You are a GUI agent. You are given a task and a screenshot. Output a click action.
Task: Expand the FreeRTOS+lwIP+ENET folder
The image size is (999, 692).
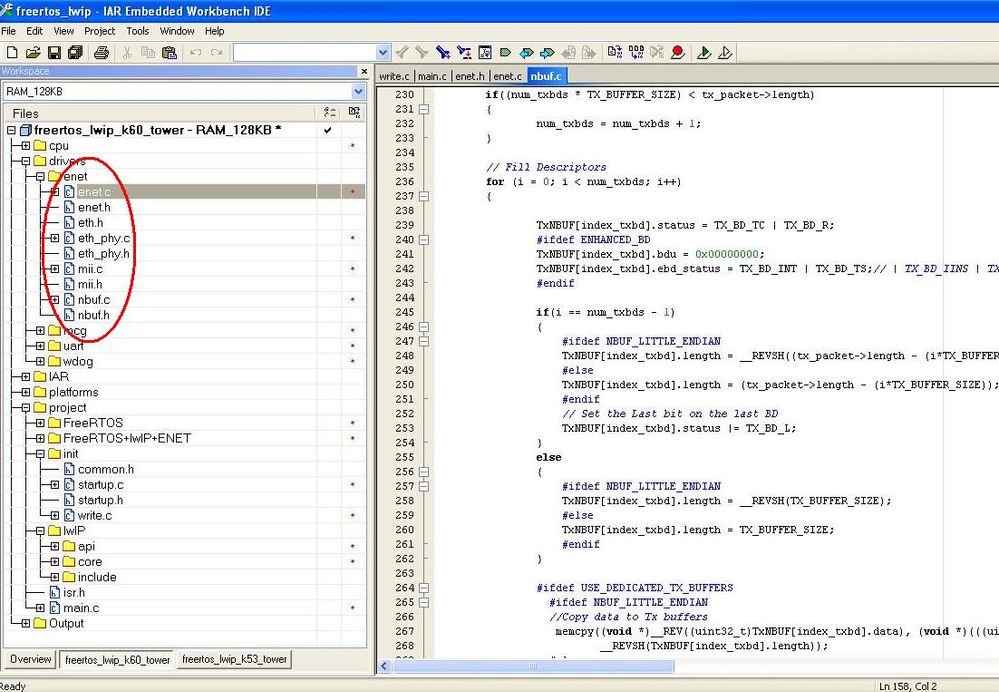pos(40,438)
